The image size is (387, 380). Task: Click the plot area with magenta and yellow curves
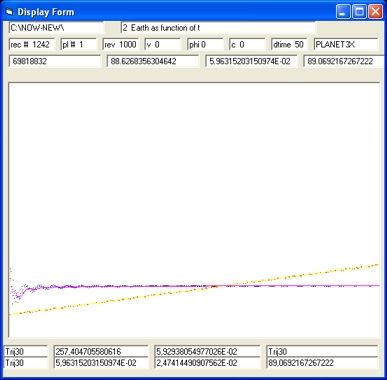point(194,210)
